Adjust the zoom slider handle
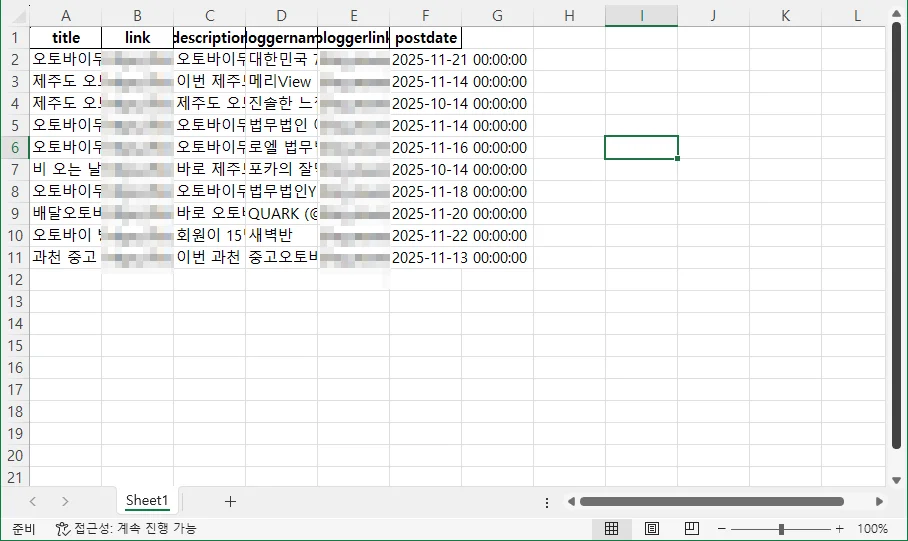 (781, 529)
